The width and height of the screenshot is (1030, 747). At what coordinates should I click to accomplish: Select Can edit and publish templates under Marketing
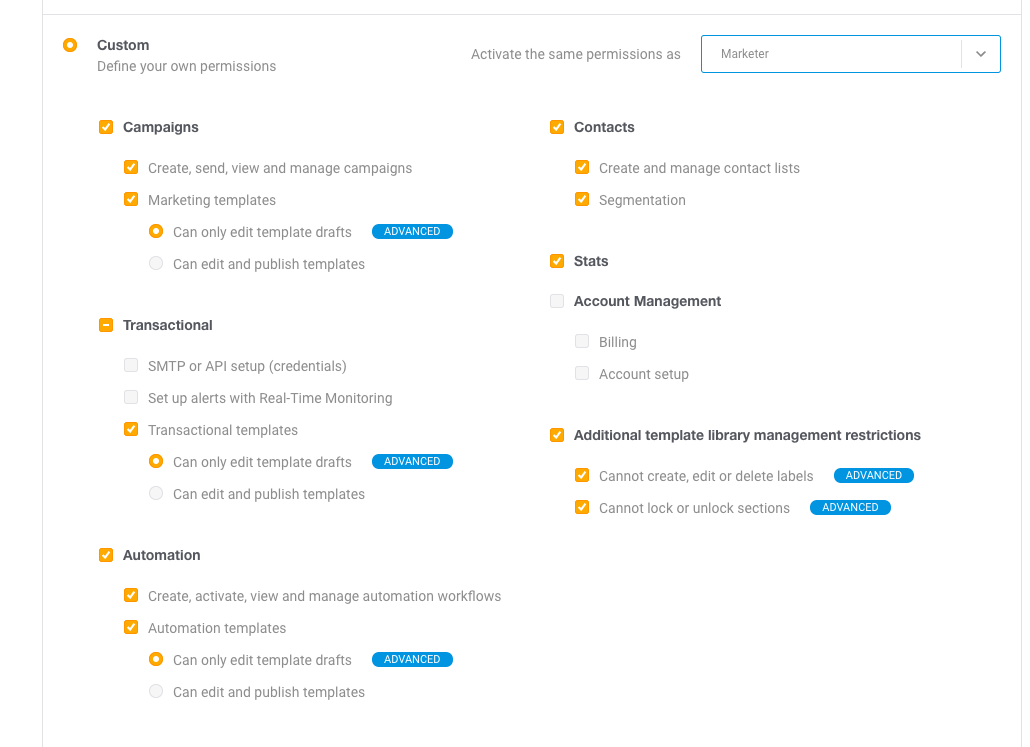[156, 264]
